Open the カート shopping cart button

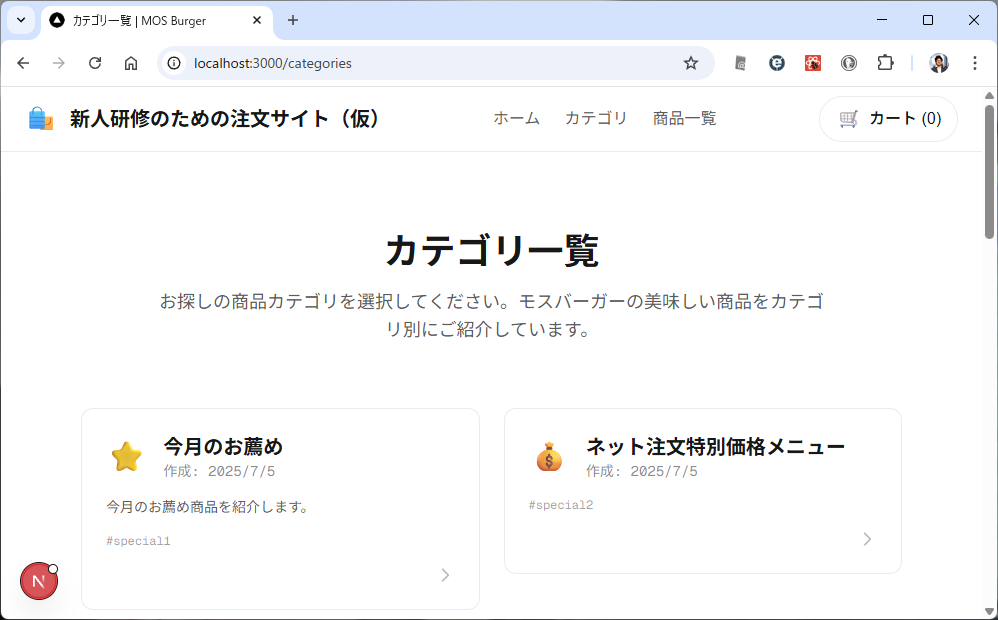(x=888, y=119)
